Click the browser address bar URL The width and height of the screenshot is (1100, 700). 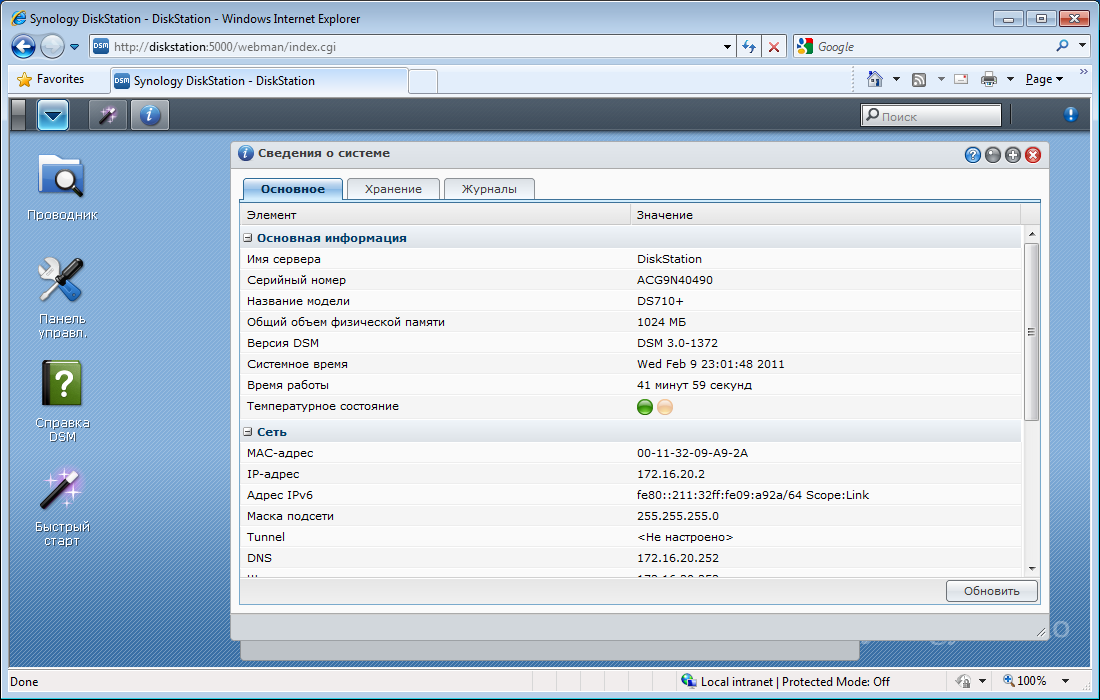tap(224, 47)
